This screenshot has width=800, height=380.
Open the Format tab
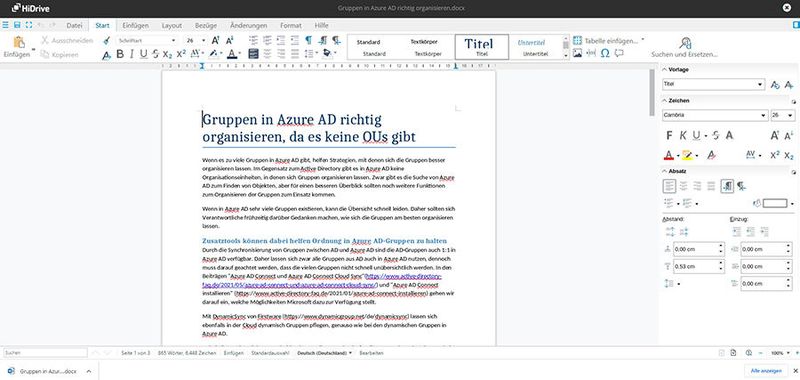pos(291,25)
